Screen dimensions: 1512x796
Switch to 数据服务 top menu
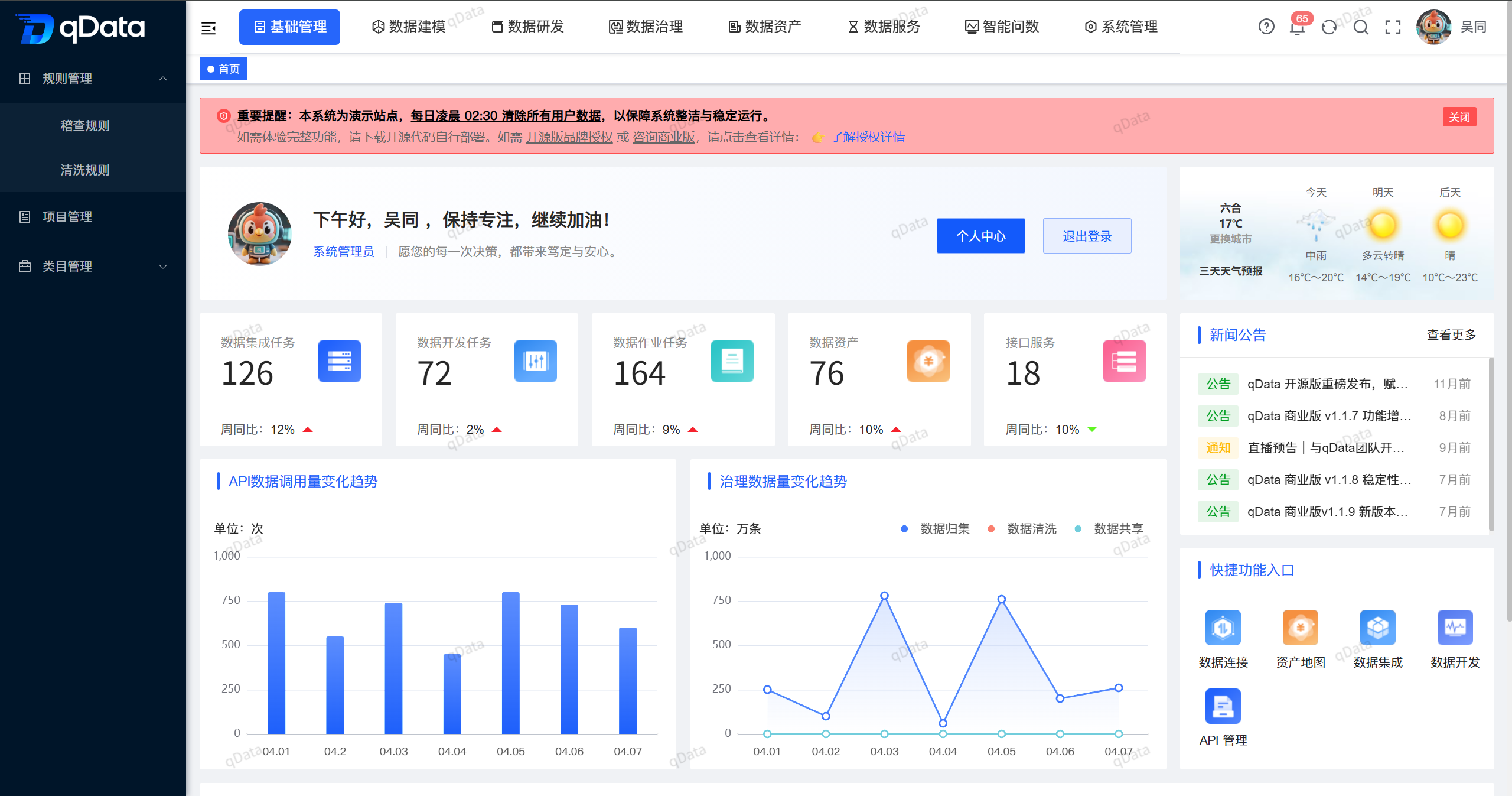click(x=884, y=27)
